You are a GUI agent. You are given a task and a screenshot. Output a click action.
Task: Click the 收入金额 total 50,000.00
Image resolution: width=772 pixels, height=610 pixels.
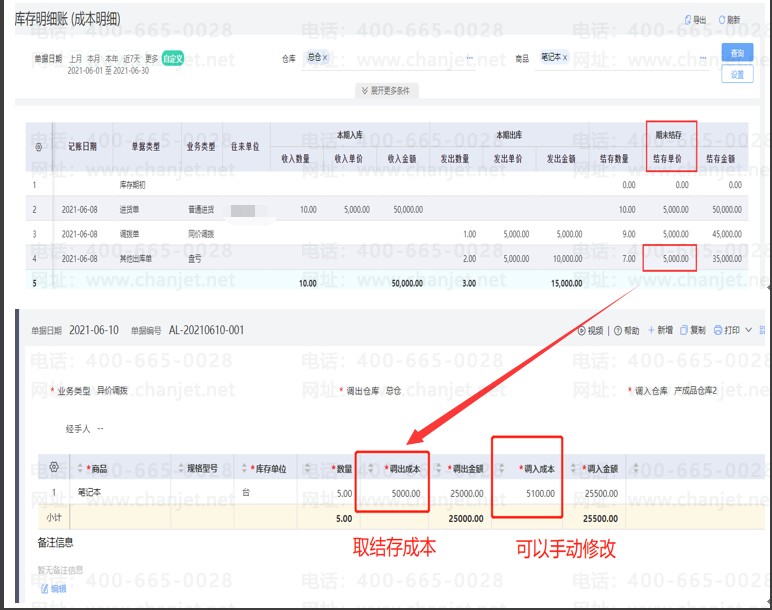[407, 283]
